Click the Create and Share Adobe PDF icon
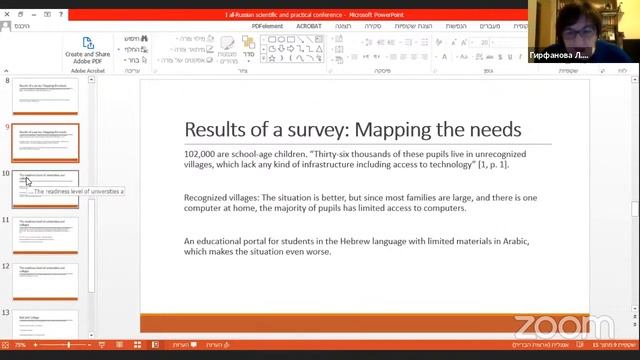This screenshot has height=360, width=640. pos(88,42)
